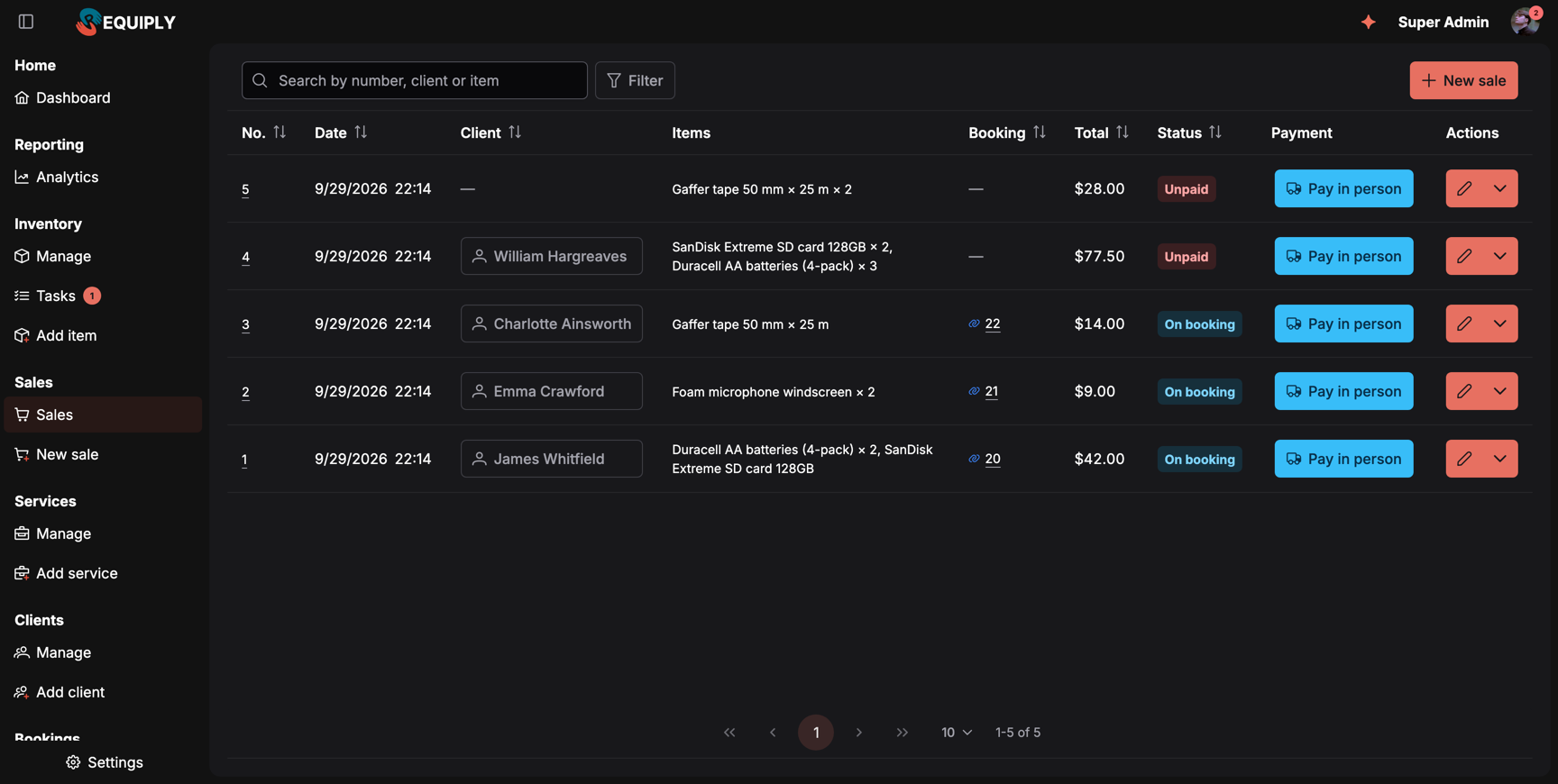Go to next page arrow
Screen dimensions: 1558x784
coord(859,733)
